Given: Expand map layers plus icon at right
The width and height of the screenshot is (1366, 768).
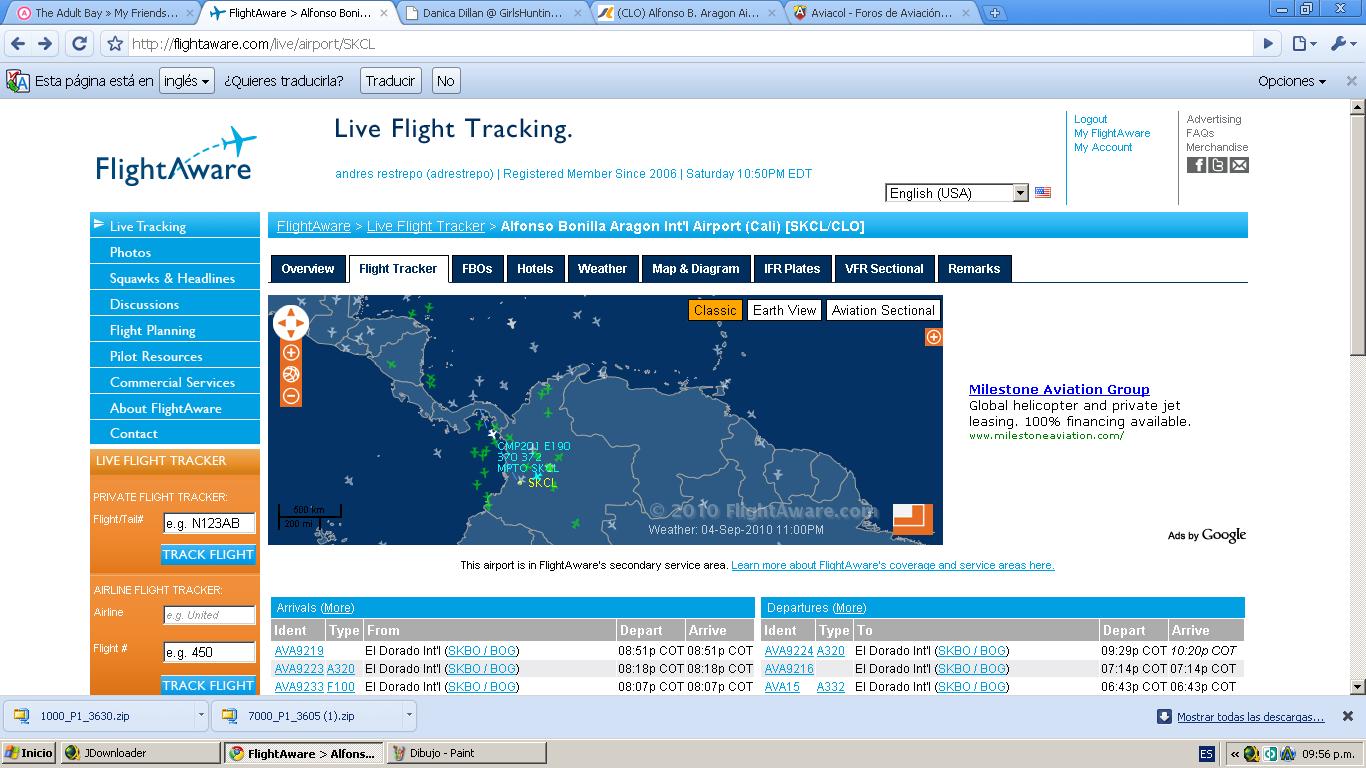Looking at the screenshot, I should [933, 337].
